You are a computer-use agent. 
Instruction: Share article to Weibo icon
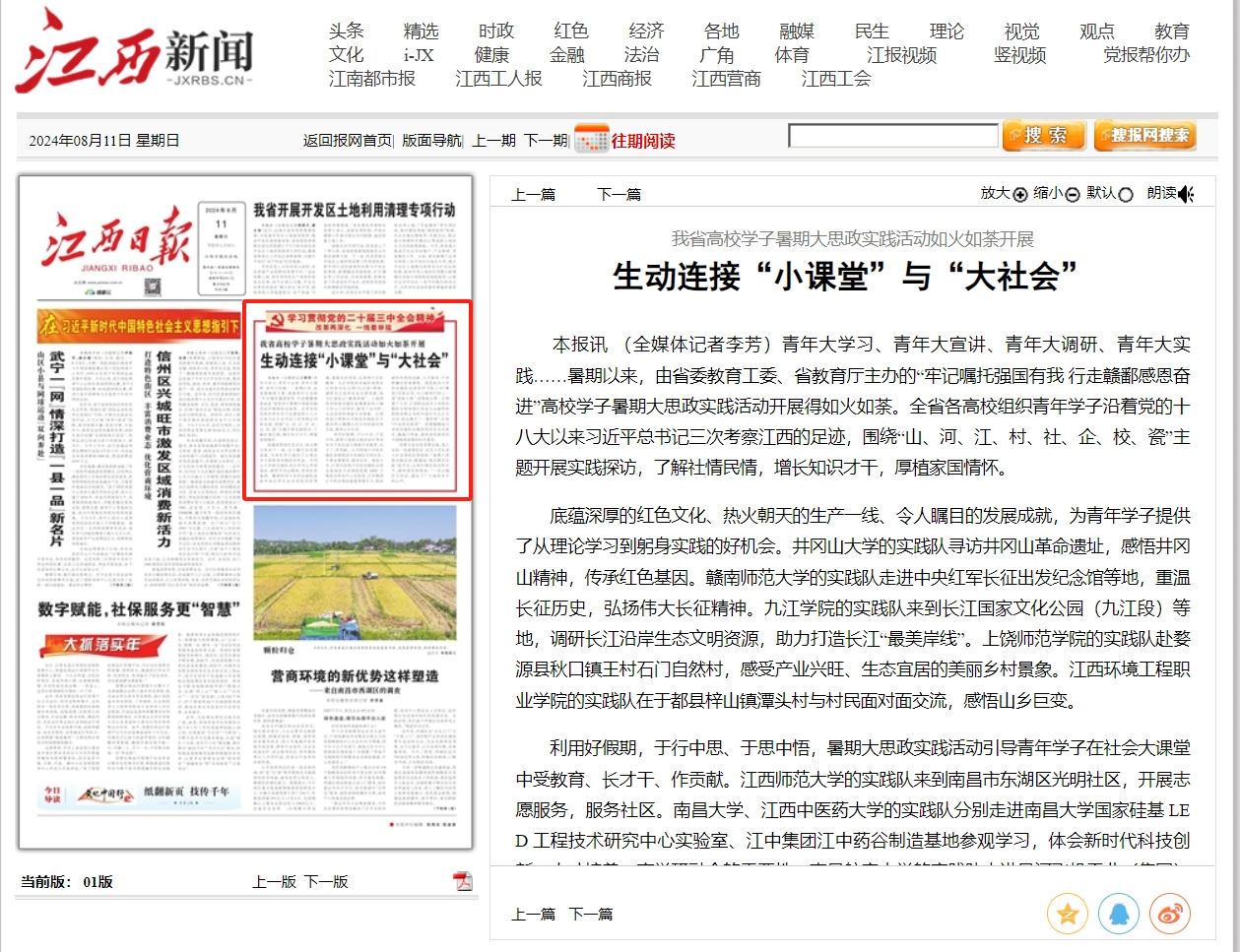[1169, 914]
